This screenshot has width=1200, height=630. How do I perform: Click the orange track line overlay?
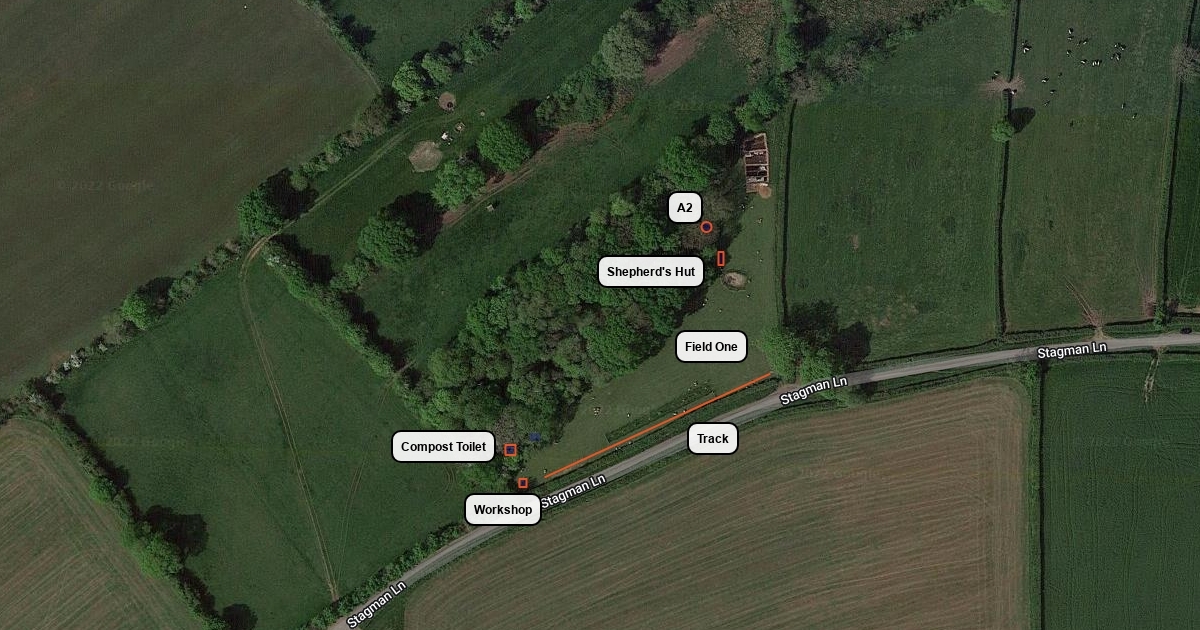tap(658, 426)
